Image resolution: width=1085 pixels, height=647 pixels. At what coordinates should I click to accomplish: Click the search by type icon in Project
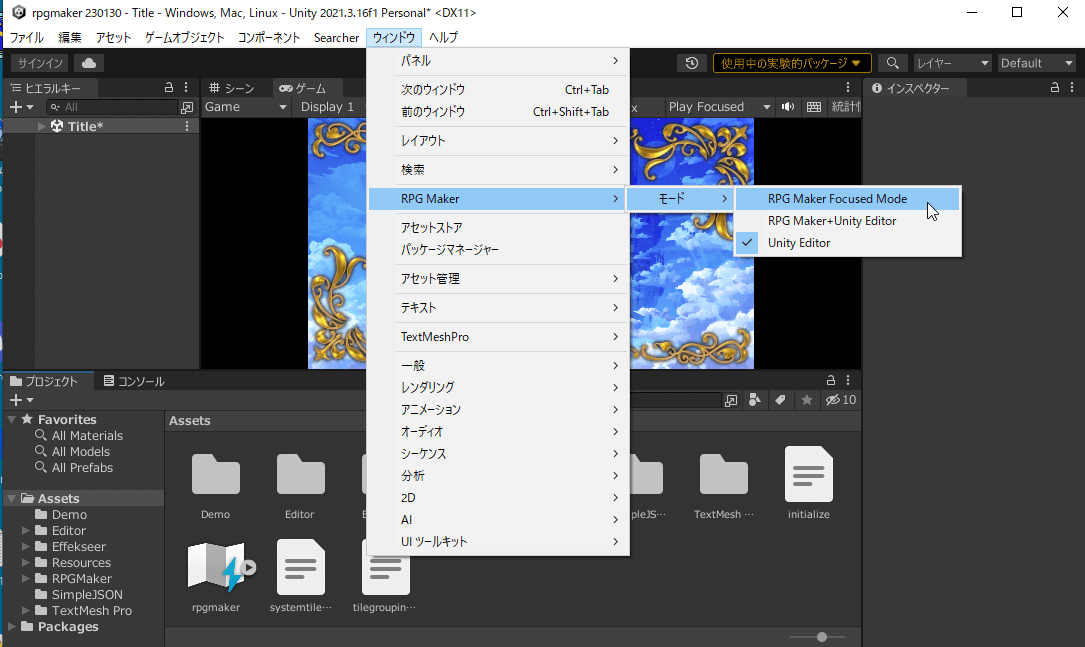[x=755, y=400]
